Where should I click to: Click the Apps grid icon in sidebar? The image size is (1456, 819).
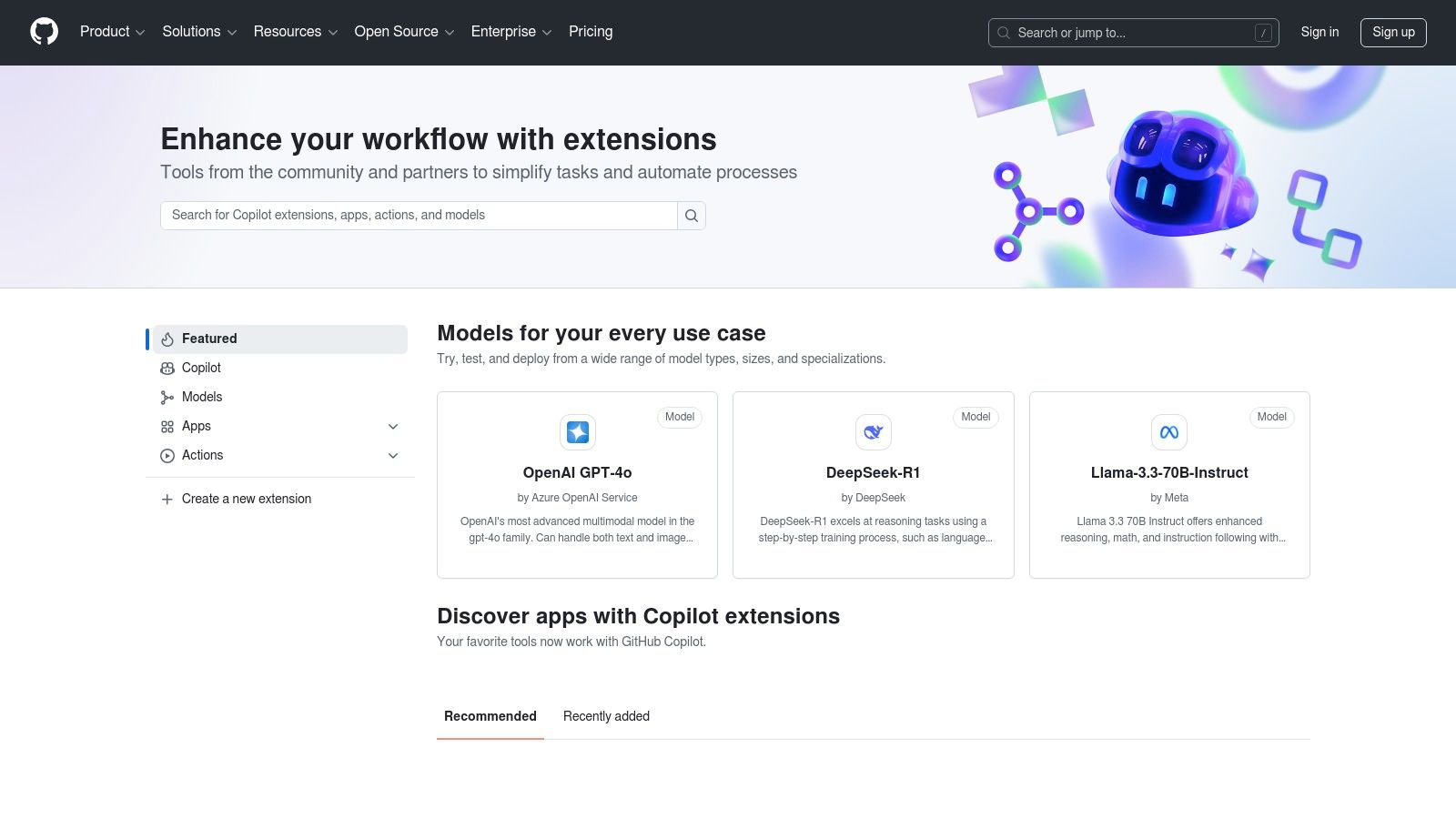point(167,427)
